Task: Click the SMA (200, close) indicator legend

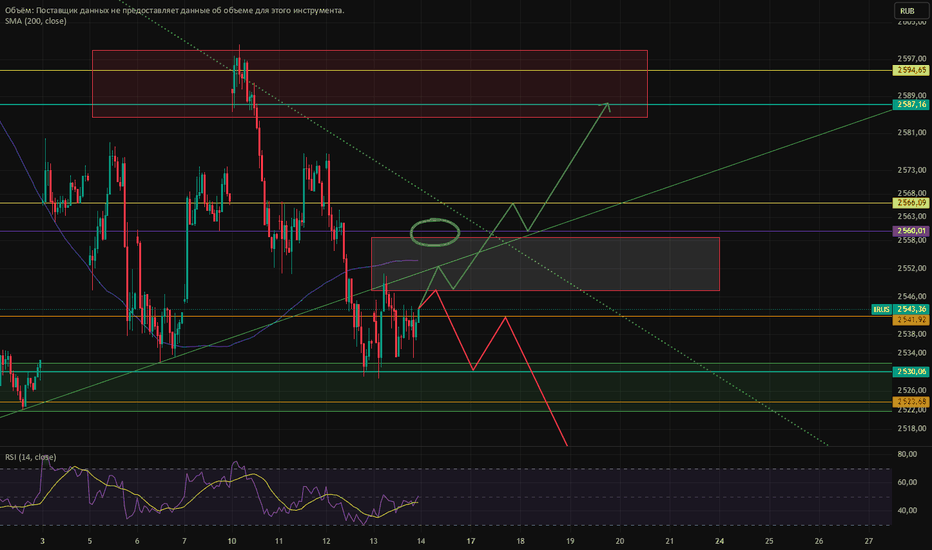Action: click(x=34, y=21)
